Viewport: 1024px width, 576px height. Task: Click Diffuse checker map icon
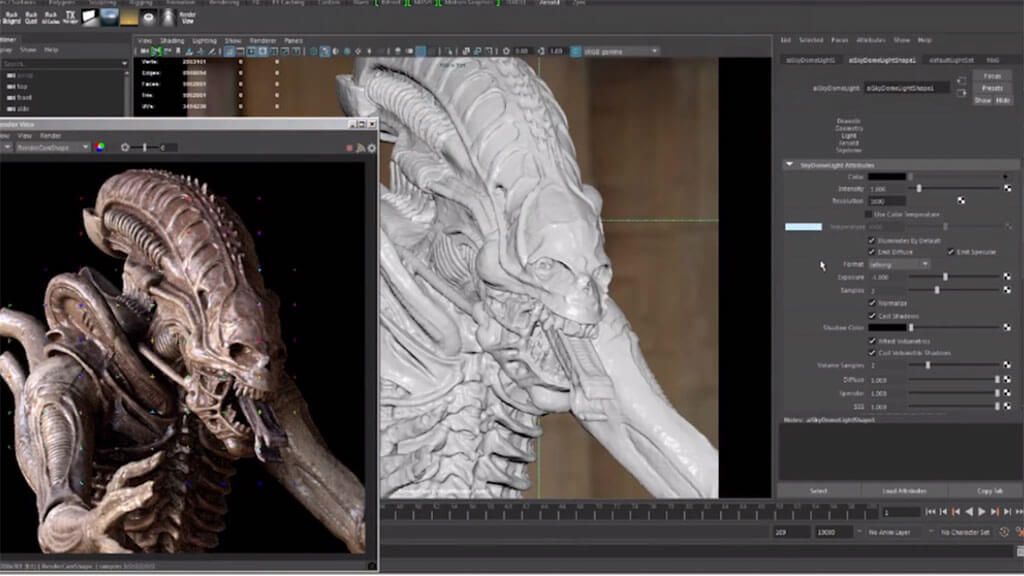[x=1007, y=379]
